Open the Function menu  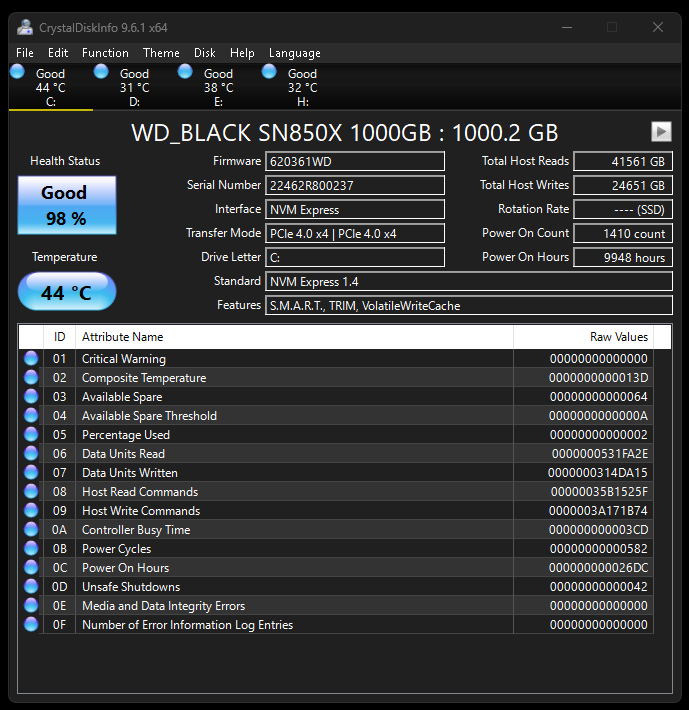coord(105,53)
